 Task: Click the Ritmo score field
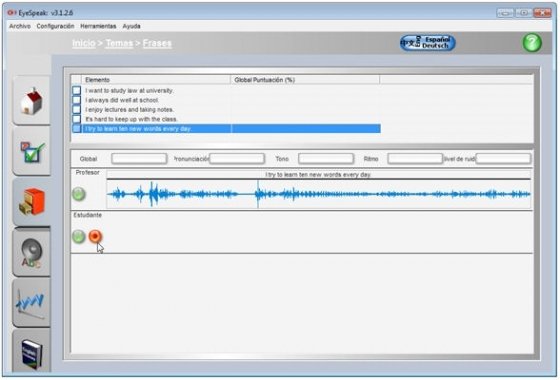coord(415,159)
